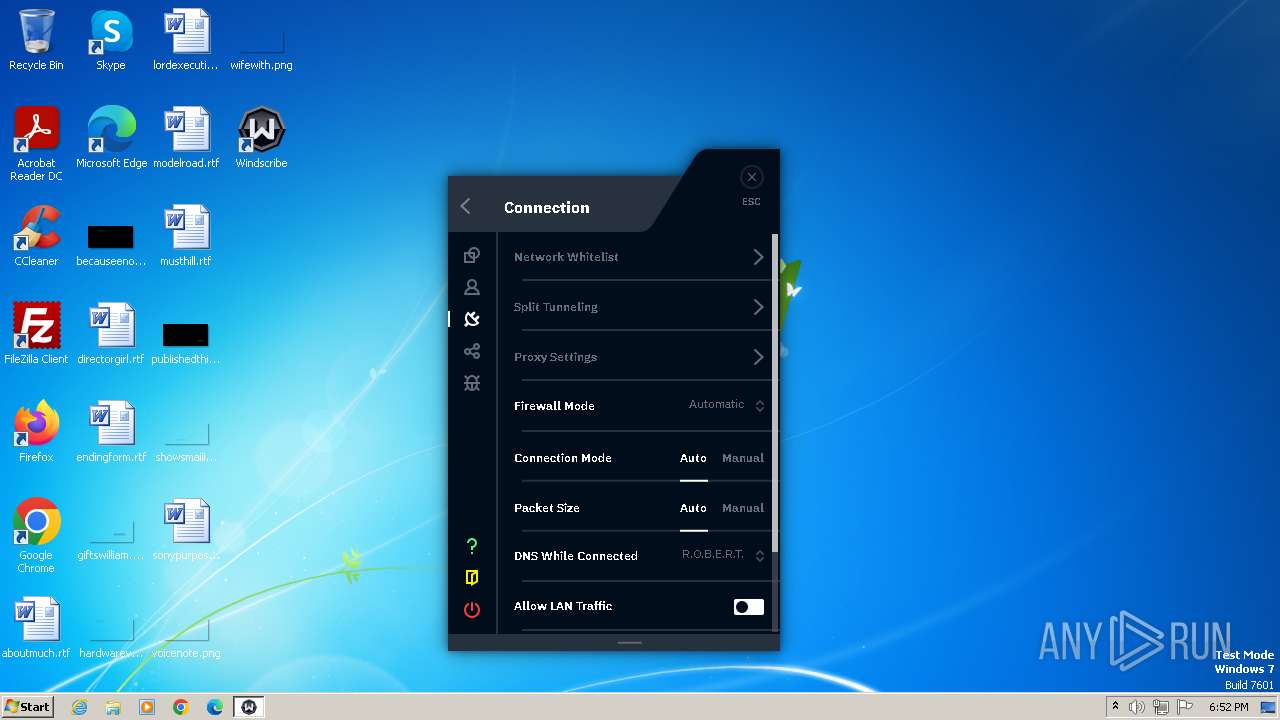Click the yellow log viewer icon
Screen dimensions: 1280x720
(x=472, y=578)
